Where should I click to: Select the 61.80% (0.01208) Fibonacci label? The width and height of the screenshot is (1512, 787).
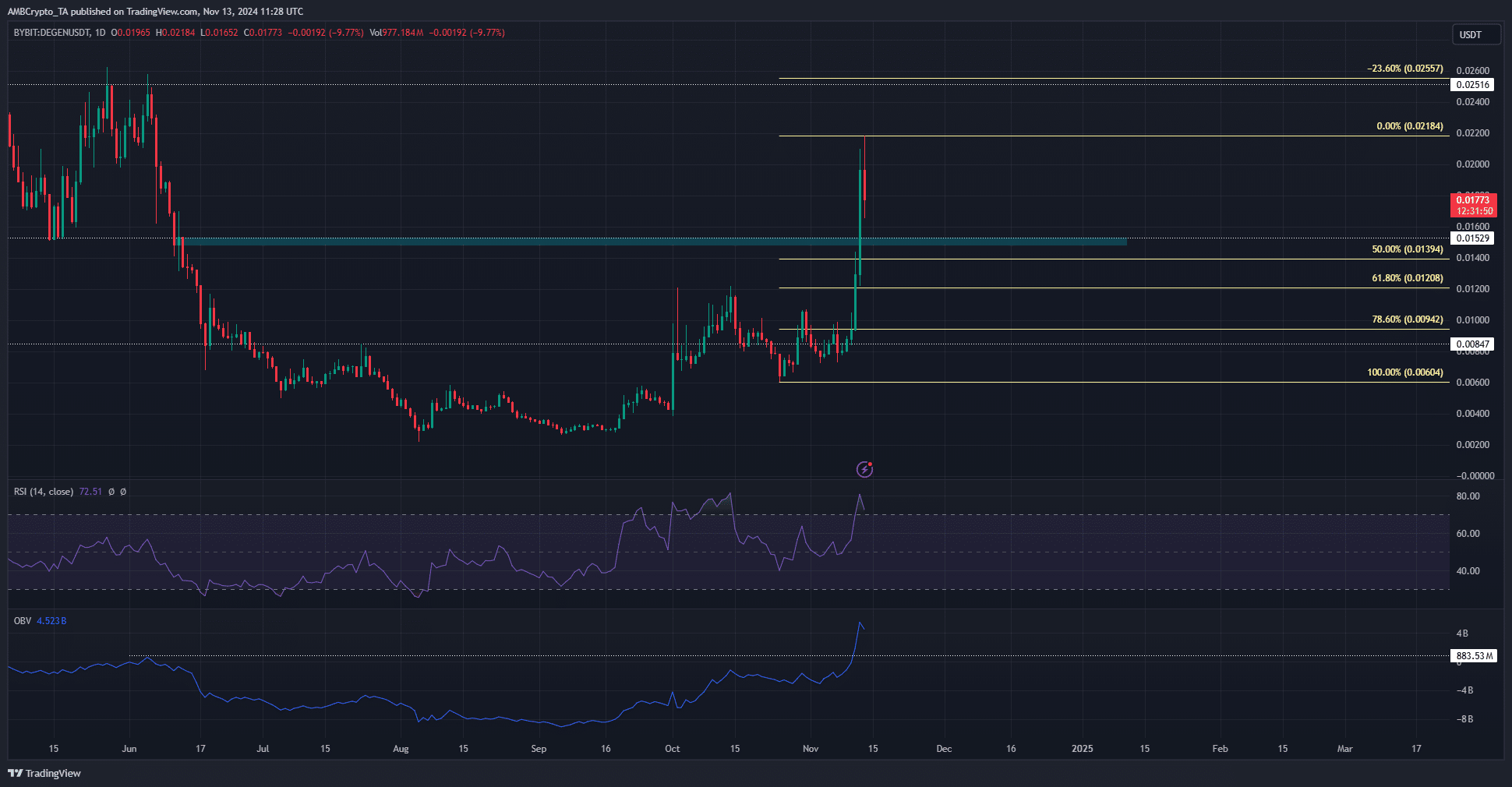pos(1408,278)
